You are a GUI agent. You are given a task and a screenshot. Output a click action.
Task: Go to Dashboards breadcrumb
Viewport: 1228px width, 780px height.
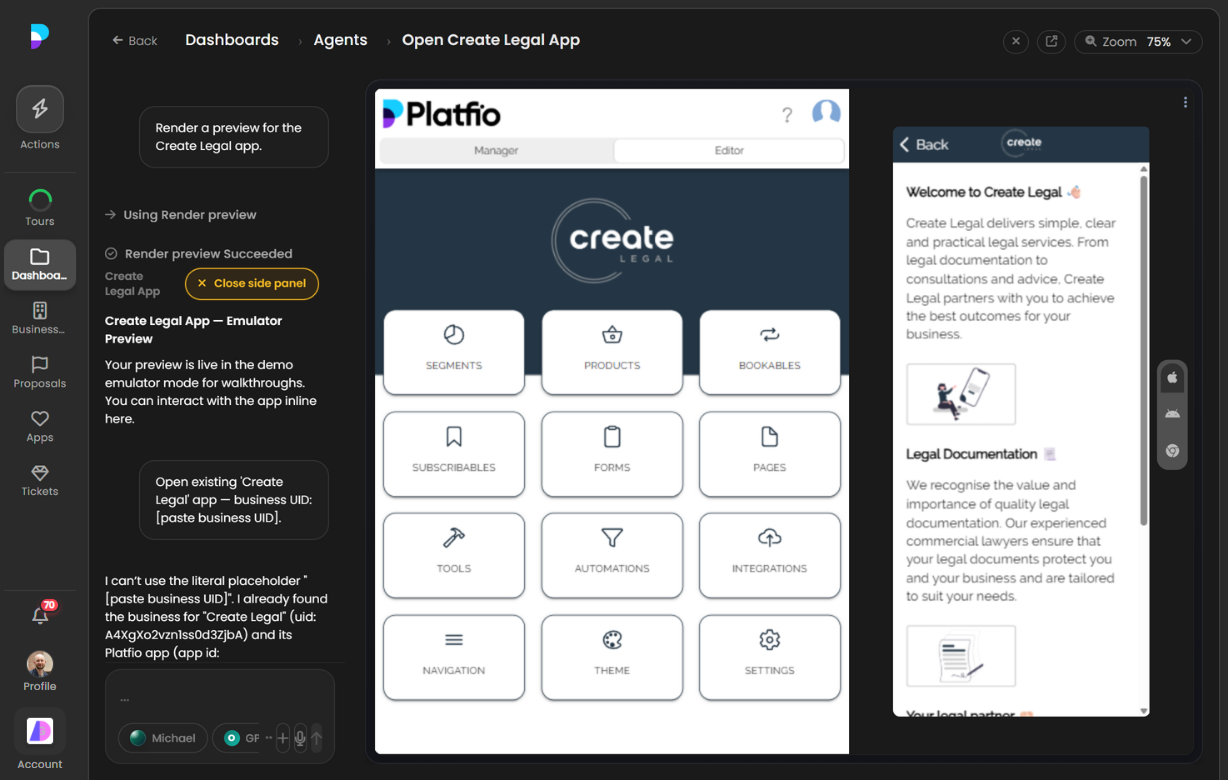232,40
